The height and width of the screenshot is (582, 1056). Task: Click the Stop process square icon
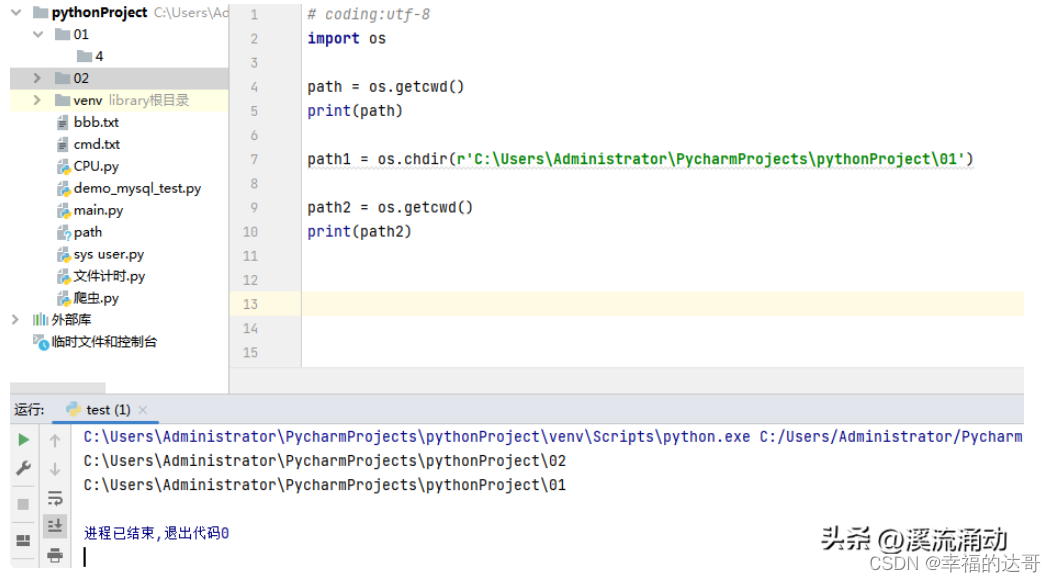tap(24, 504)
